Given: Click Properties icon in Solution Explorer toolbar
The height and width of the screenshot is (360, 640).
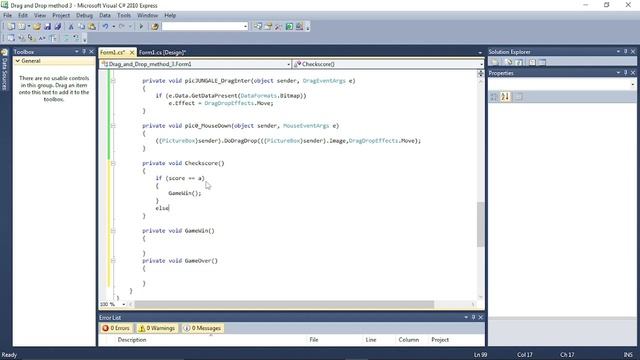Looking at the screenshot, I should (x=495, y=62).
